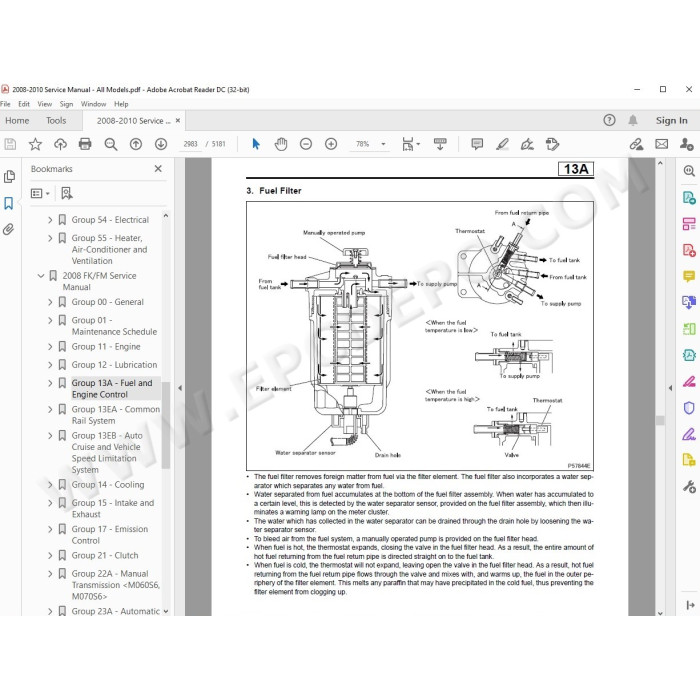Open the zoom percentage dropdown
700x700 pixels.
(x=383, y=144)
